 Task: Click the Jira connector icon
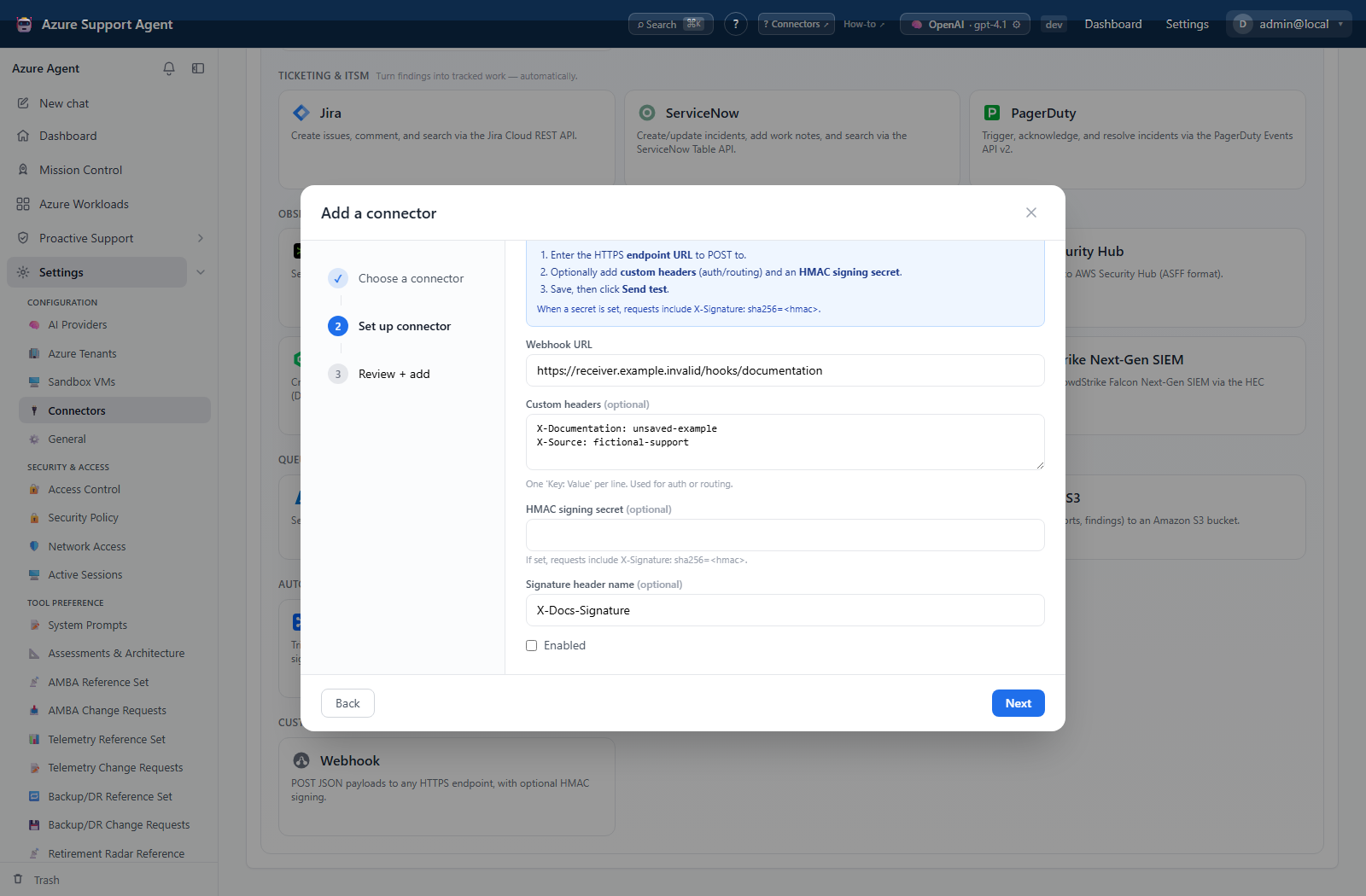pos(301,113)
